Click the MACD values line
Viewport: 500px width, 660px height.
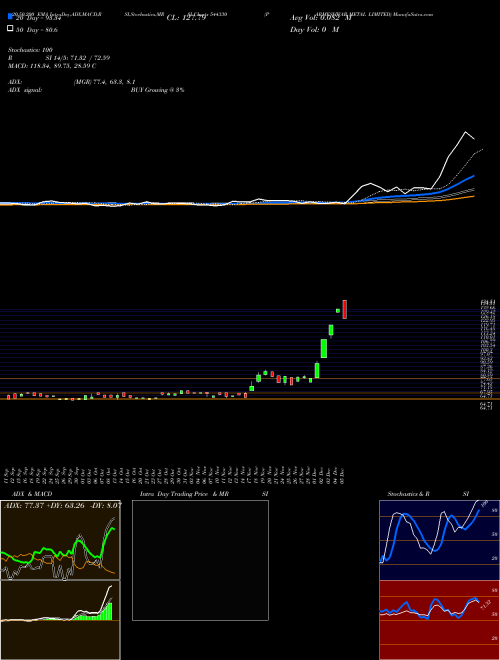coord(52,66)
